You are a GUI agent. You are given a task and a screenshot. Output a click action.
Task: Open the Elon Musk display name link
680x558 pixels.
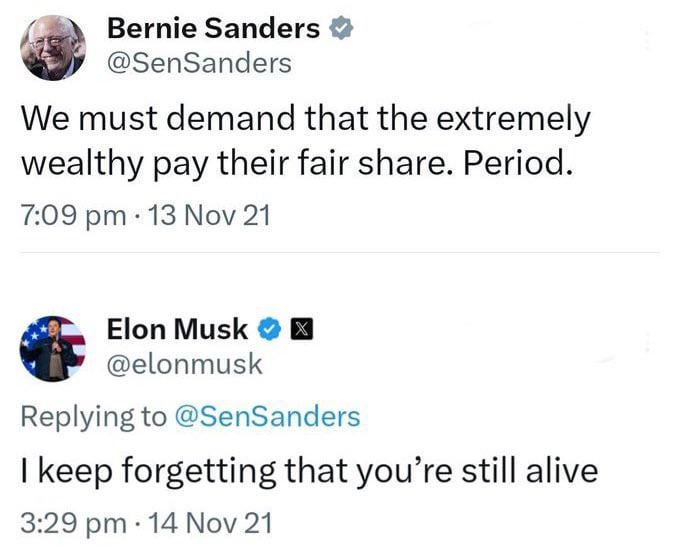pyautogui.click(x=177, y=328)
